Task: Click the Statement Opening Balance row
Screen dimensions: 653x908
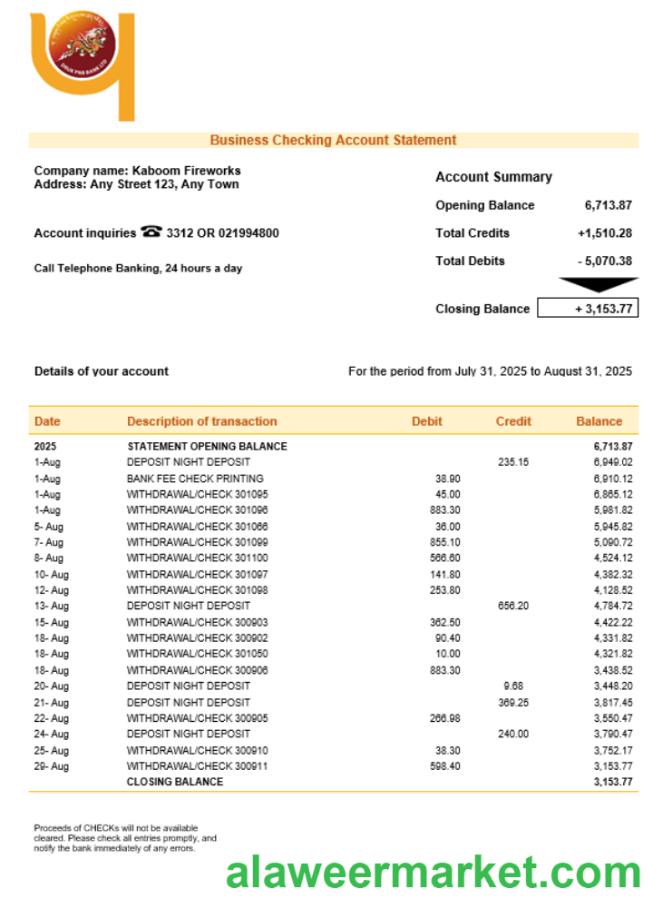Action: pos(207,446)
